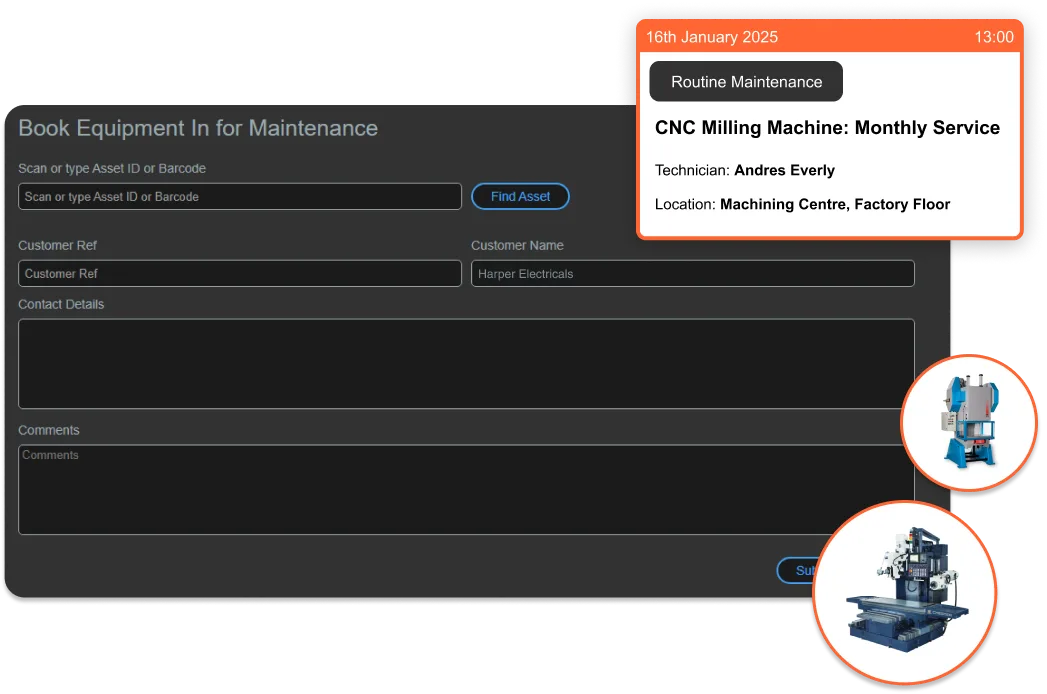Click the Find Asset button

(520, 197)
